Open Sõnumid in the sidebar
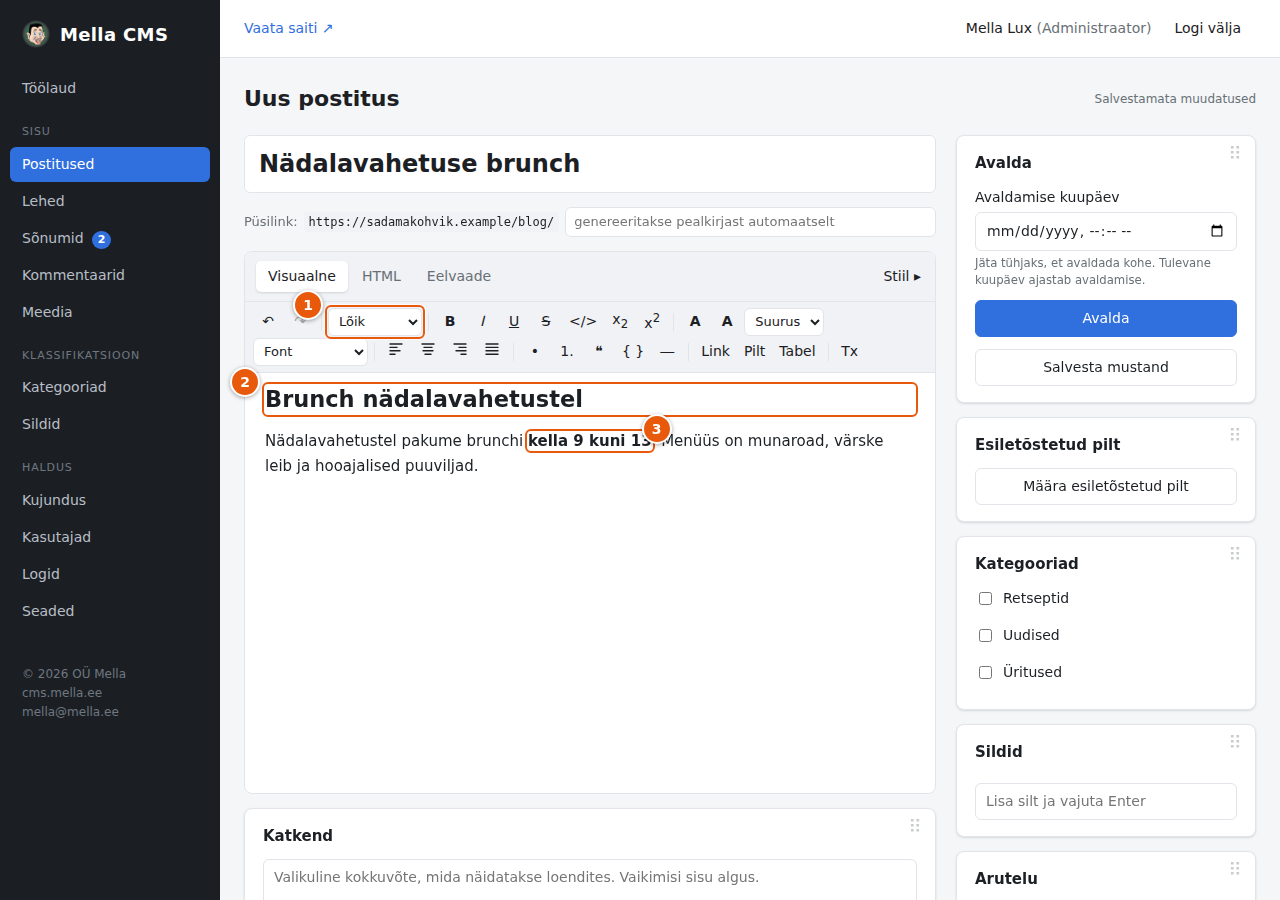 point(110,238)
